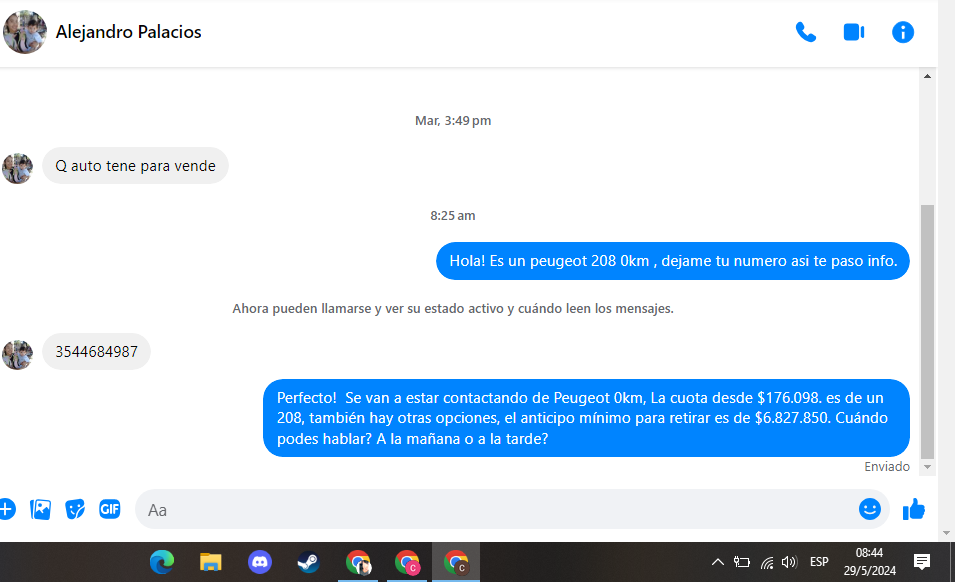This screenshot has width=955, height=582.
Task: Open the battery power tray icon
Action: pyautogui.click(x=742, y=562)
